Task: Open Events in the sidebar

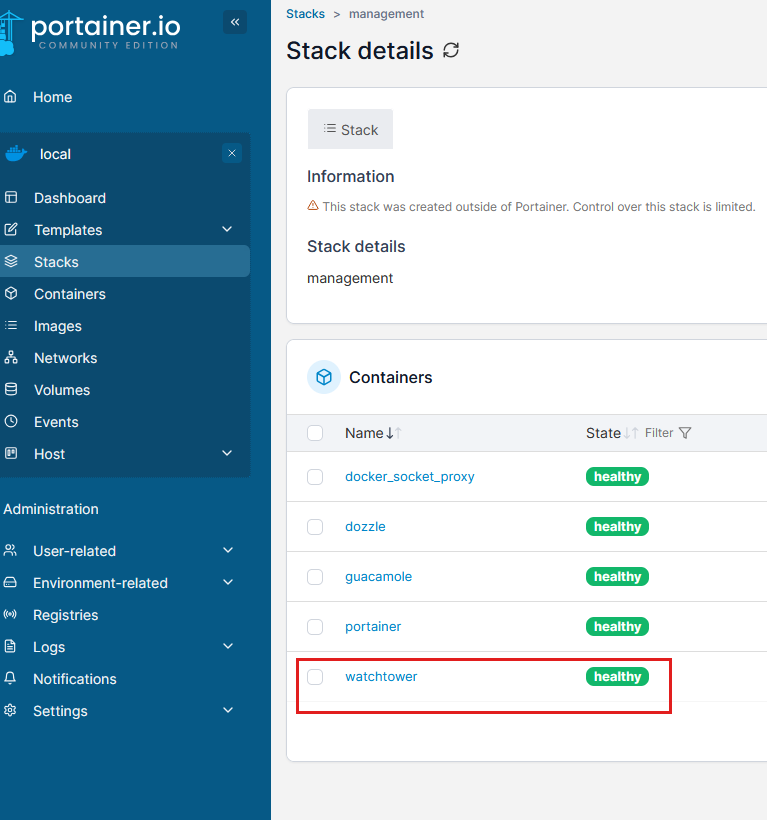Action: point(56,422)
